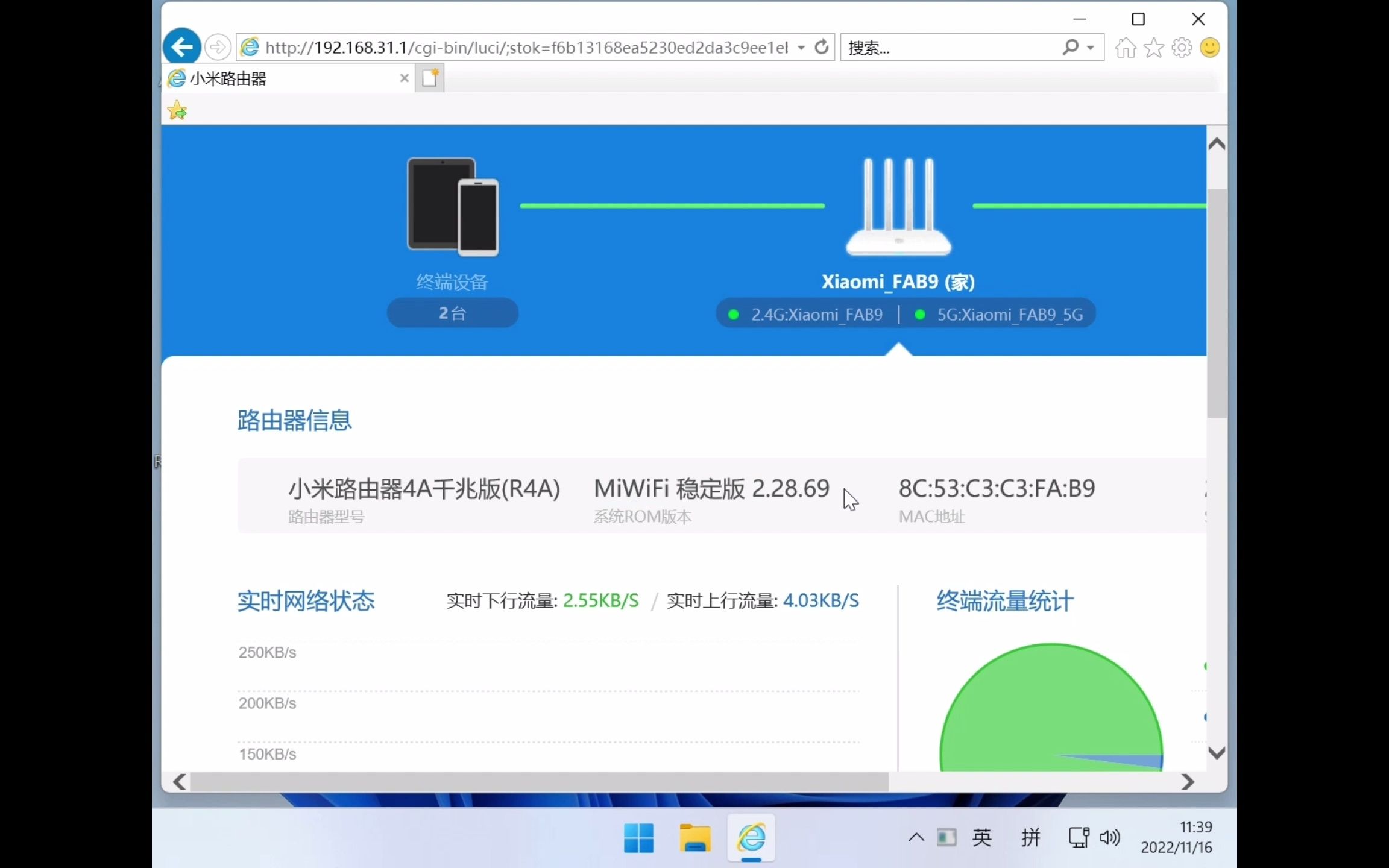Click the smiley feedback icon
This screenshot has width=1389, height=868.
click(x=1209, y=48)
